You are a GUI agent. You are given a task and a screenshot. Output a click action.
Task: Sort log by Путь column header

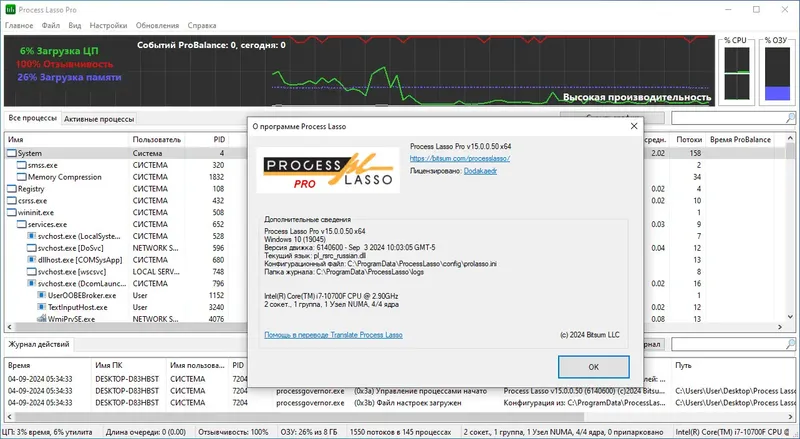[733, 365]
